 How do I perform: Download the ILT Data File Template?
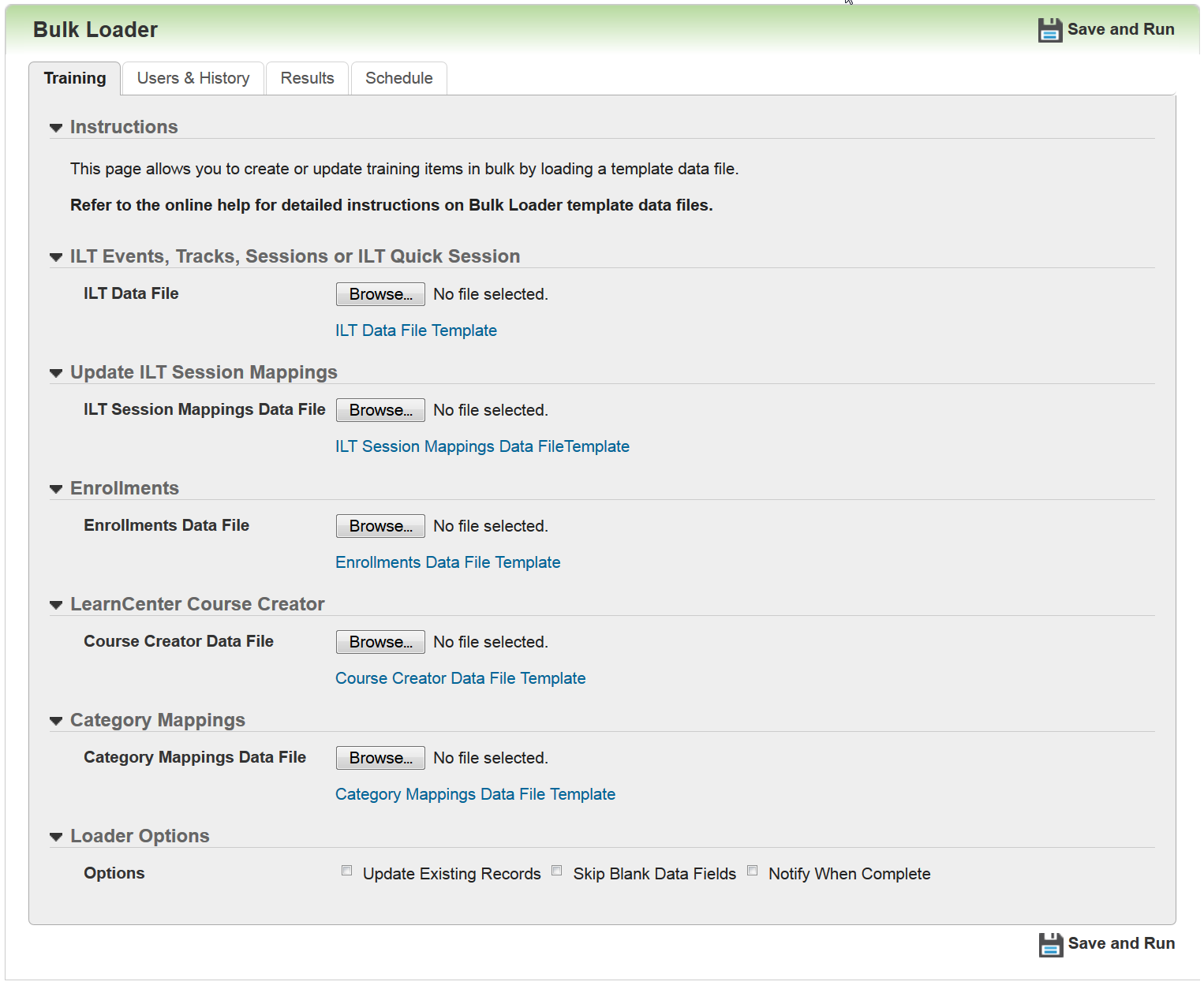click(x=416, y=330)
